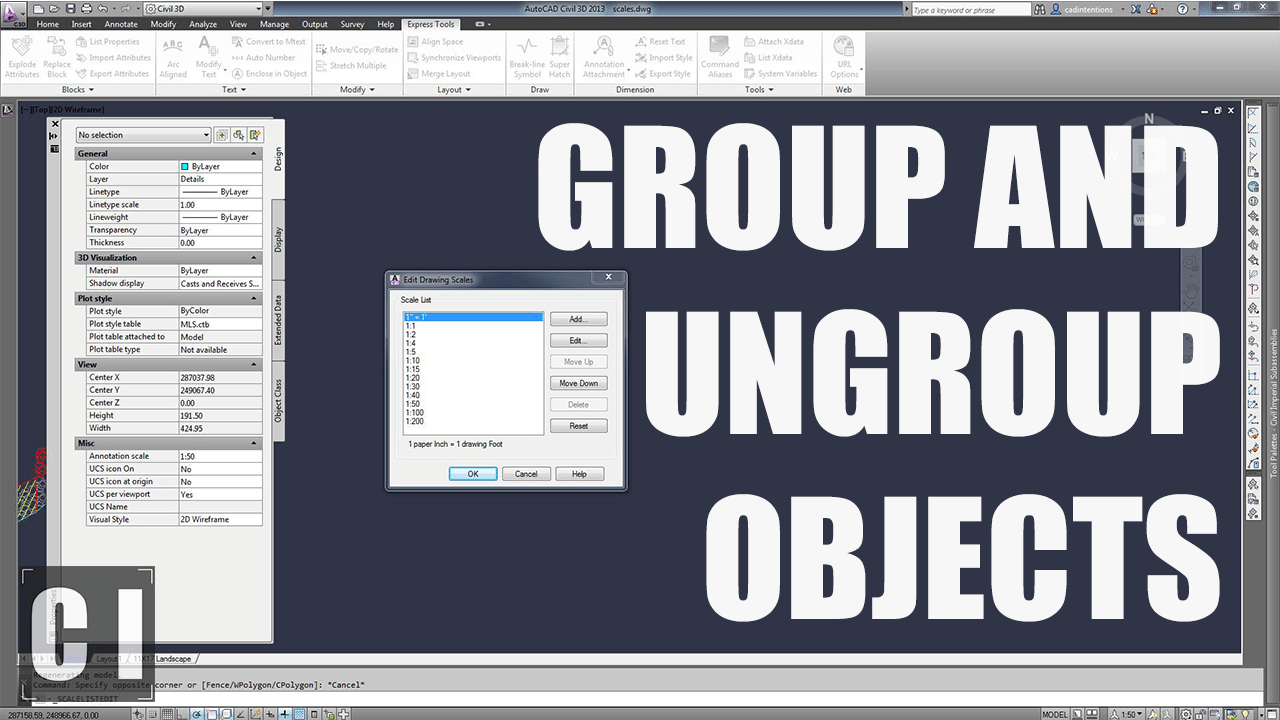Click OK in Edit Drawing Scales dialog

473,474
